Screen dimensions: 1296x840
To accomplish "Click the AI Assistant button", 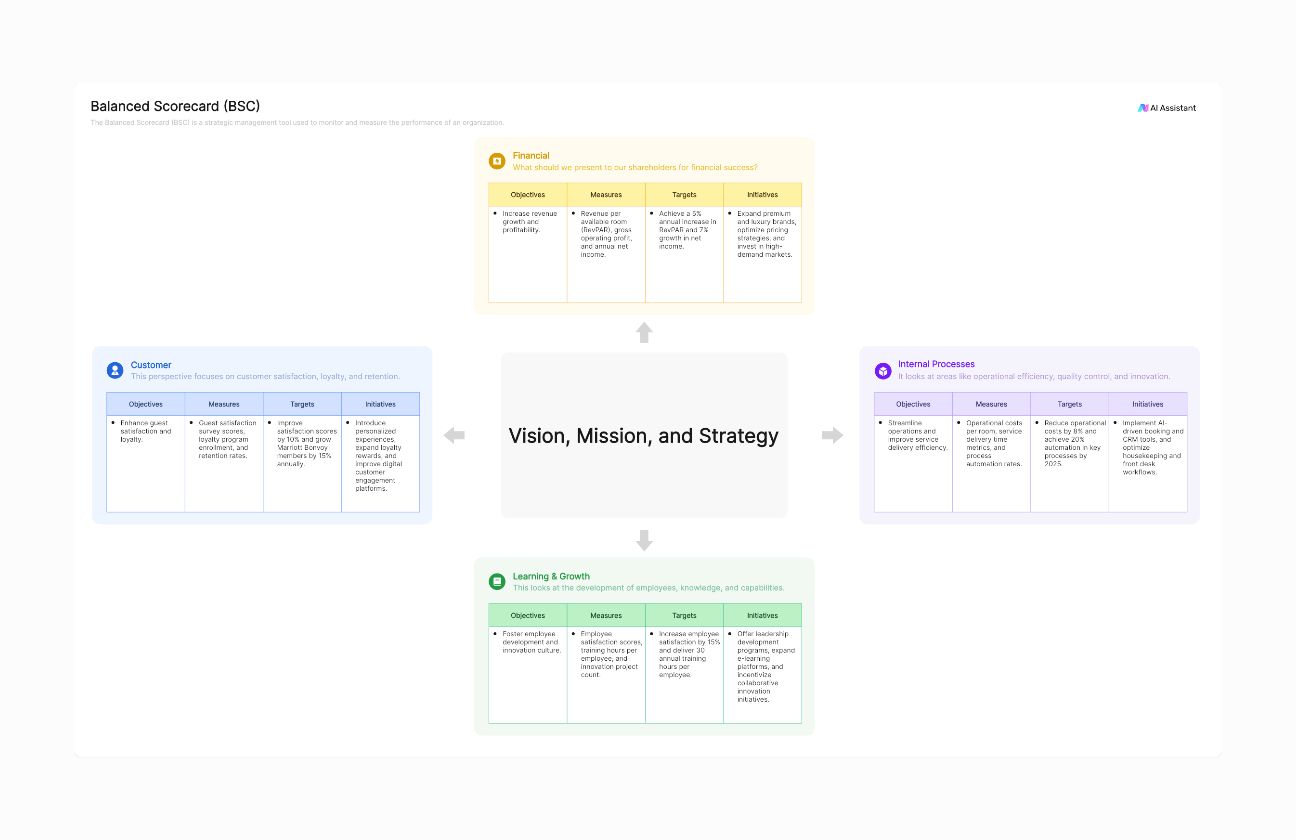I will tap(1166, 108).
